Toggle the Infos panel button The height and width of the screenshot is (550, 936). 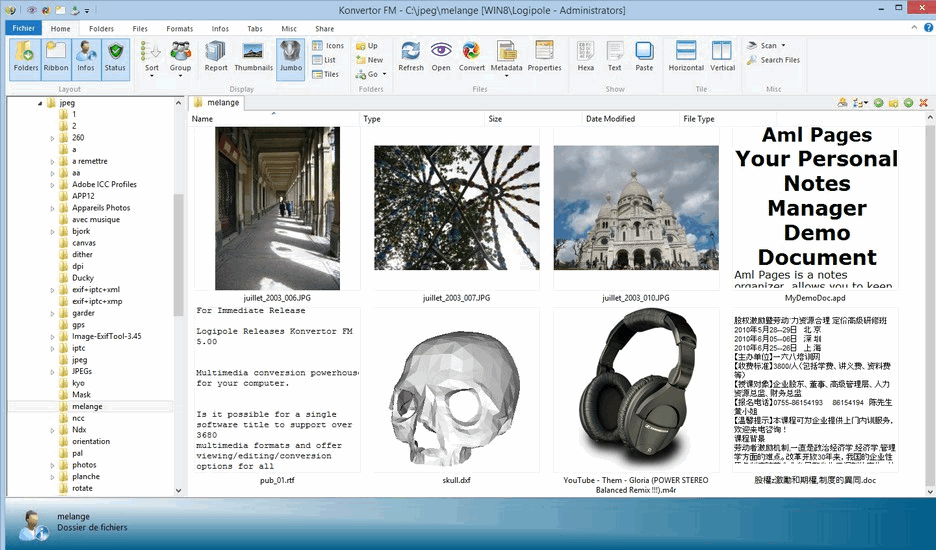(x=86, y=59)
